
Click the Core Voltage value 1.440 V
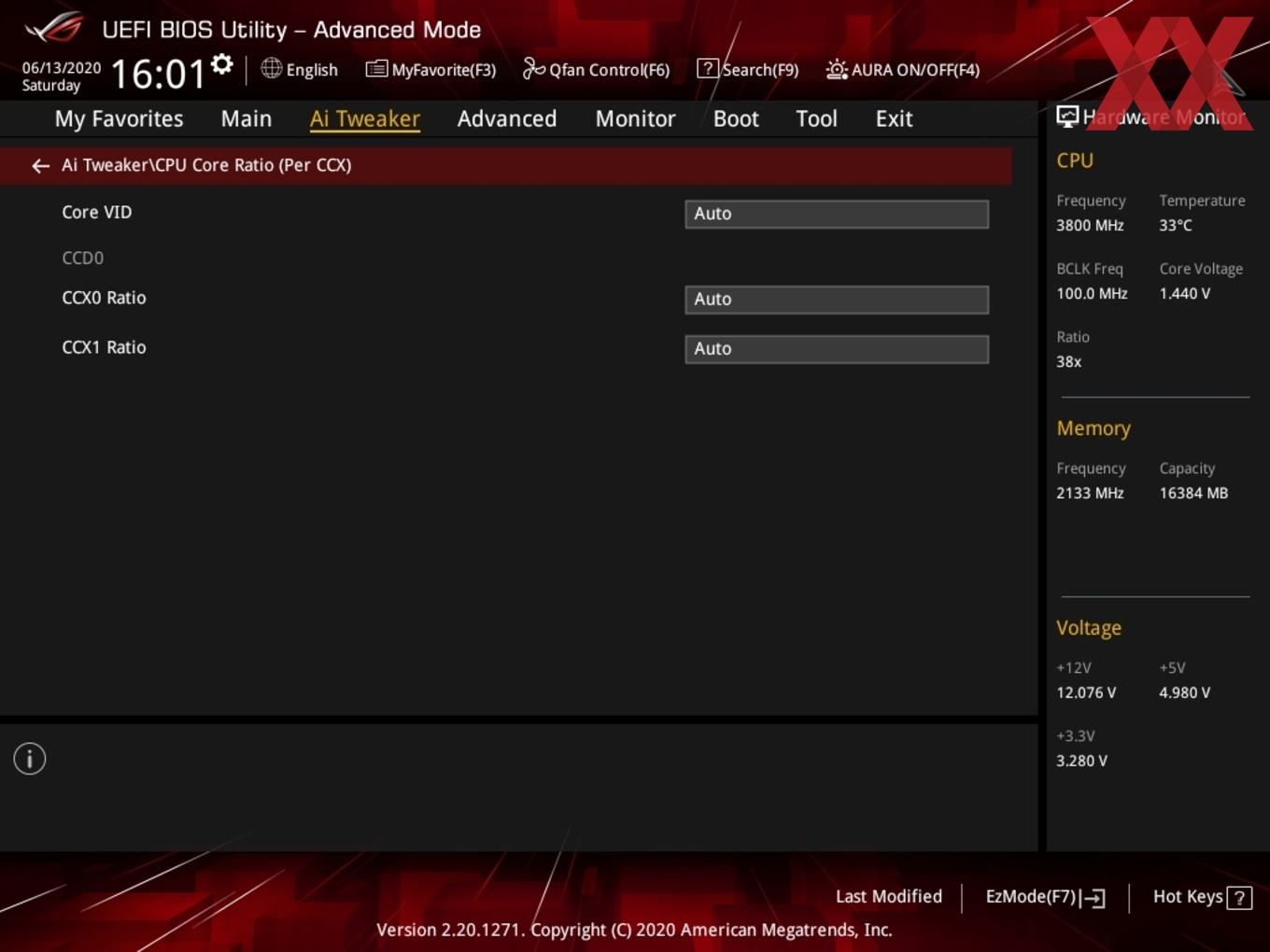click(x=1184, y=294)
